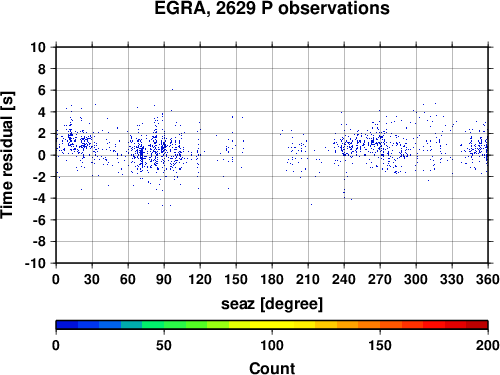
Task: Click the y-axis tick label -10
Action: (x=35, y=263)
